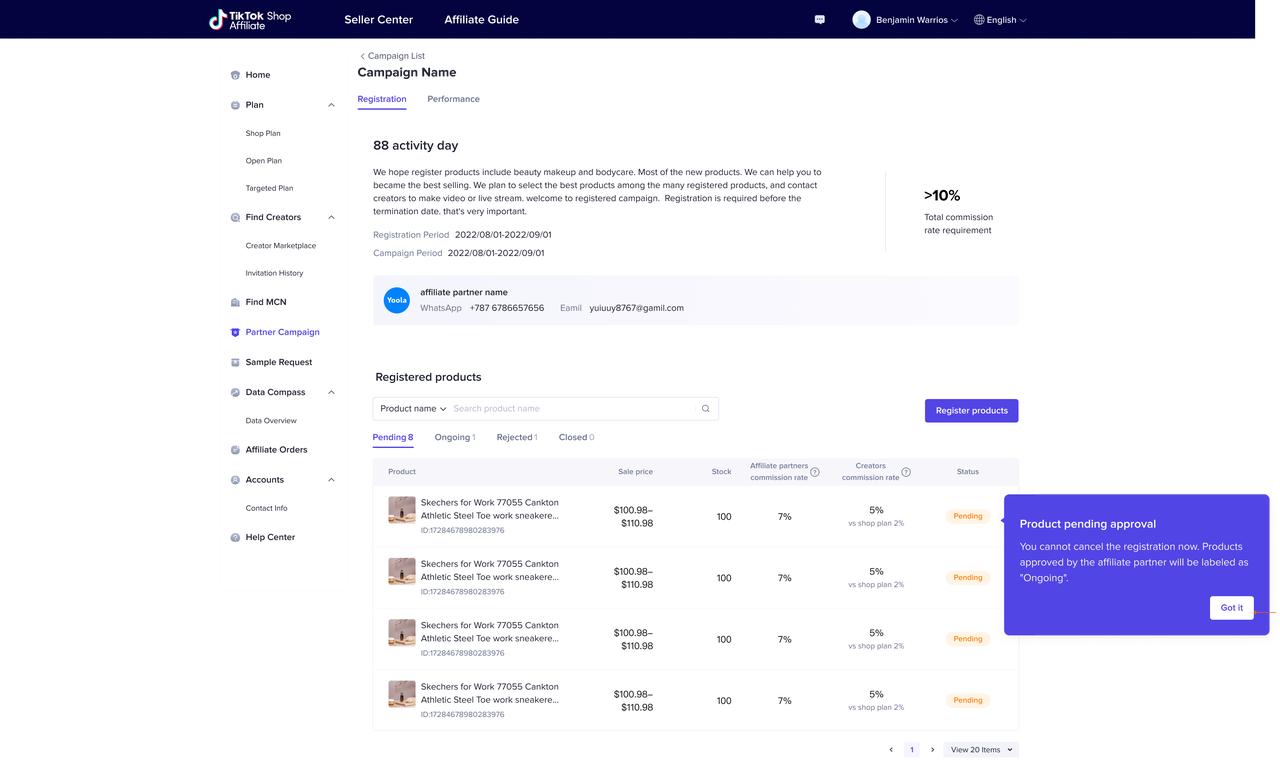Open Creator Marketplace in sidebar
This screenshot has height=781, width=1280.
[281, 245]
